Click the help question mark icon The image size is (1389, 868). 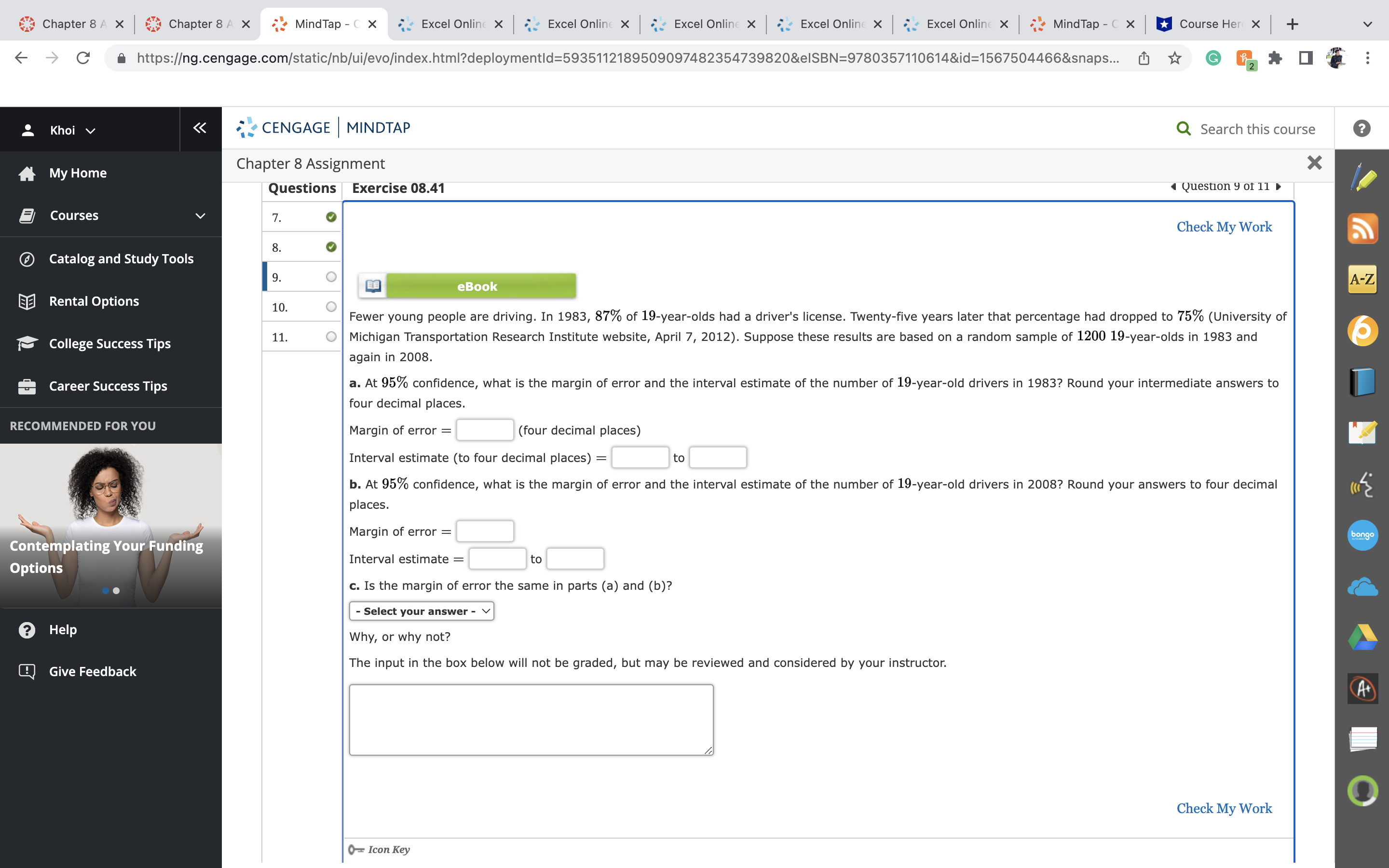(1362, 129)
